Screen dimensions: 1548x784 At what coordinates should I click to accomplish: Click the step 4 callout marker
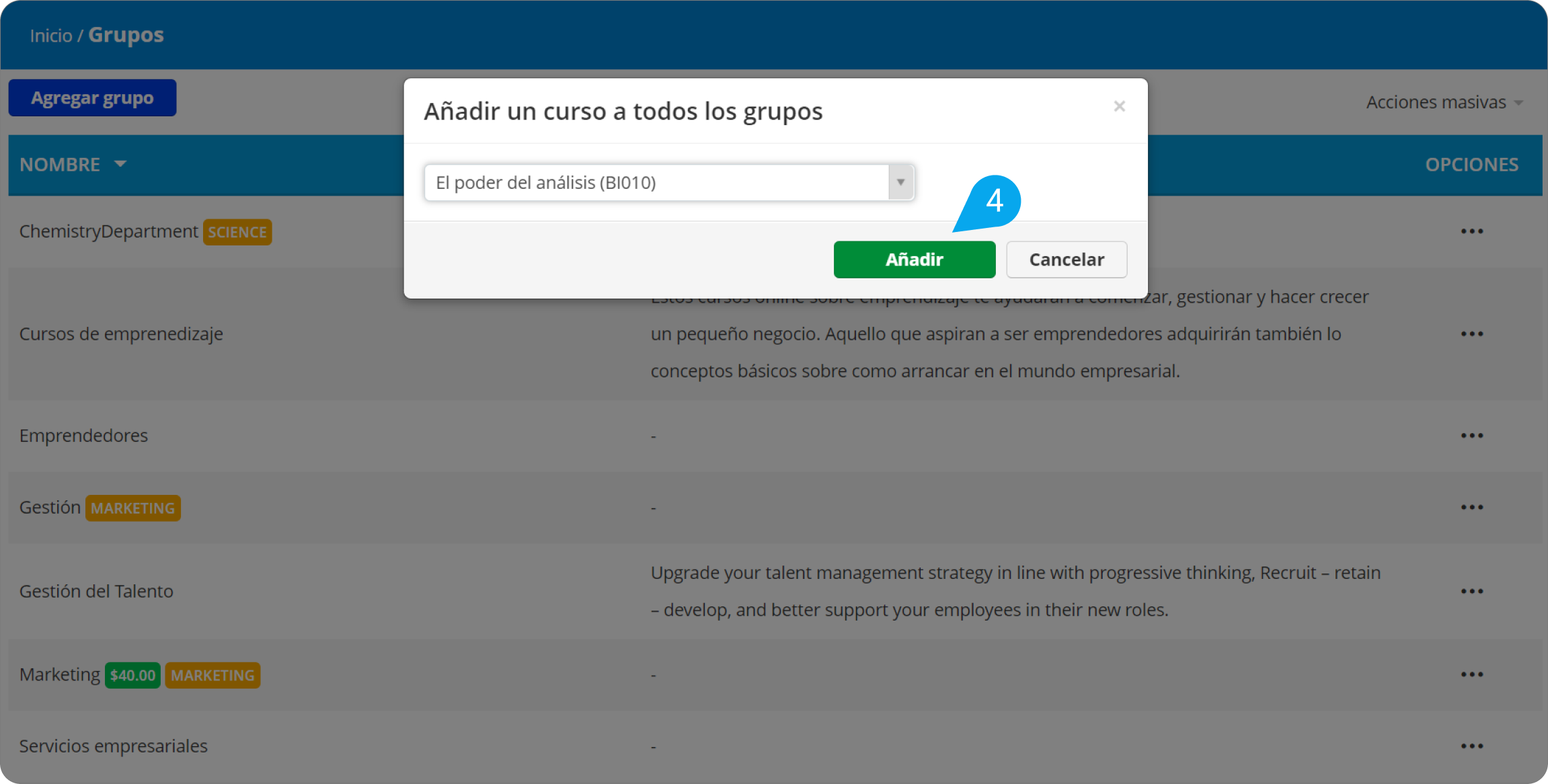994,200
